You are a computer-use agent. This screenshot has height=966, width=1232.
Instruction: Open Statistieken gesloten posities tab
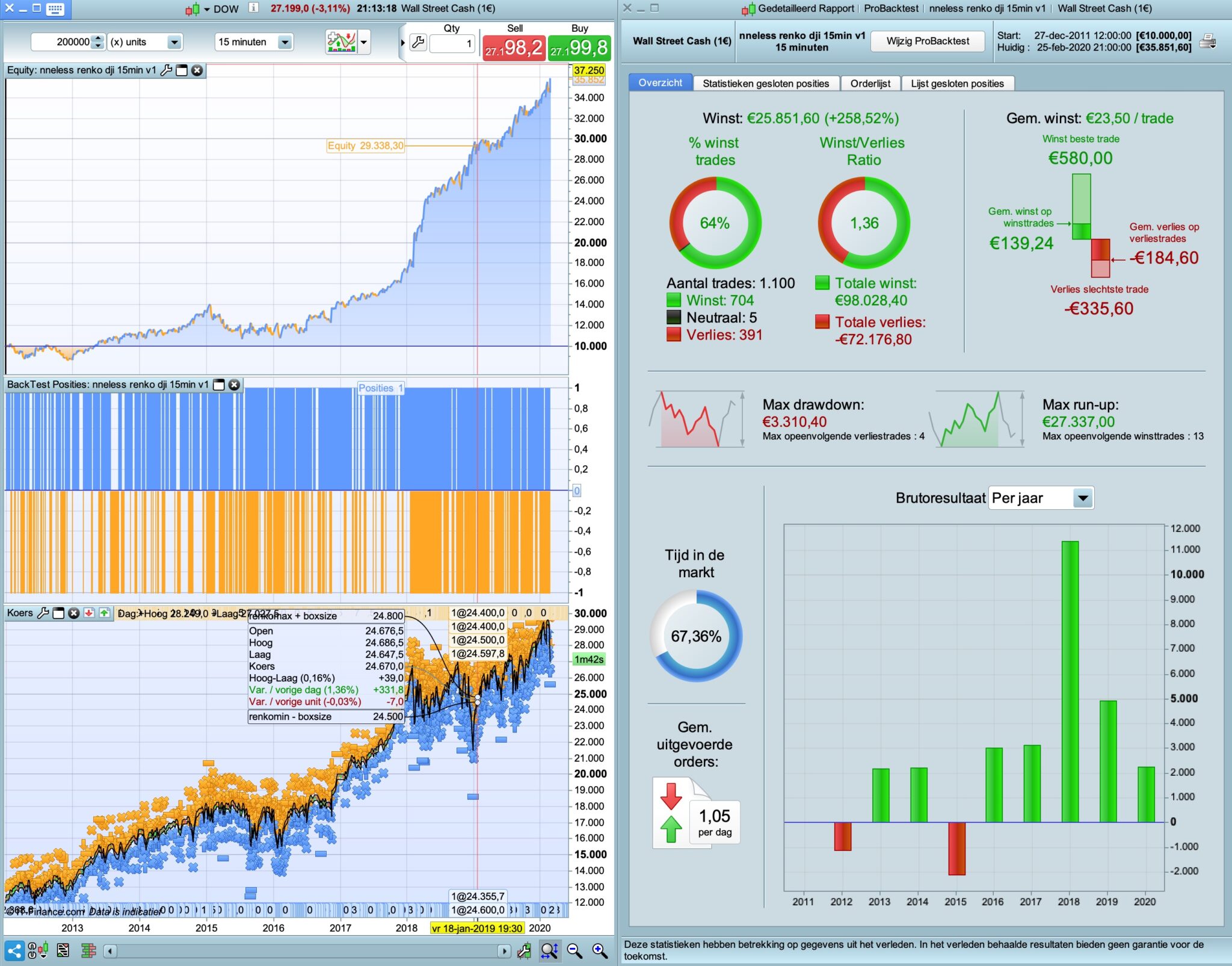765,84
